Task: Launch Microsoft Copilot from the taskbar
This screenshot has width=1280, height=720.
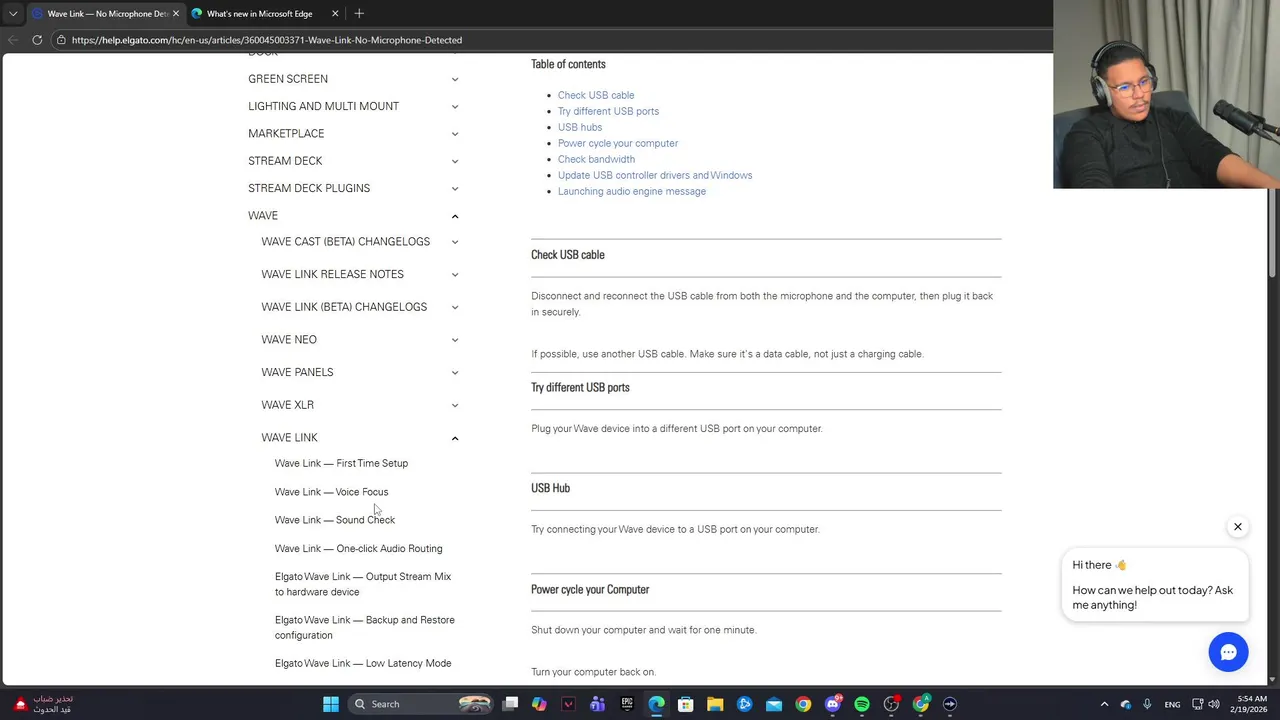Action: click(x=539, y=704)
